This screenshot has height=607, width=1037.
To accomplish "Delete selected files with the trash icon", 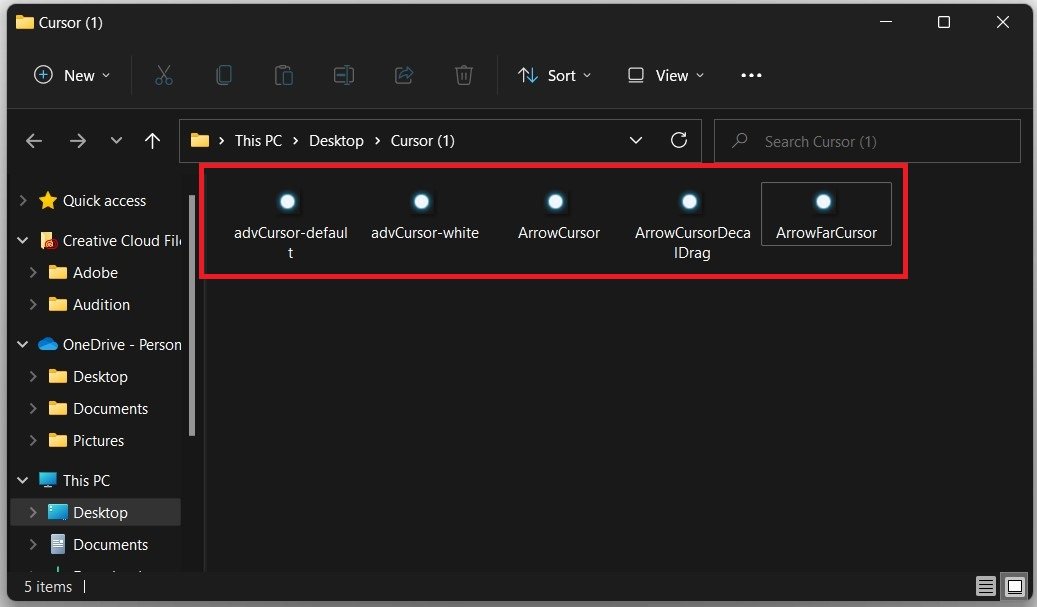I will click(x=462, y=74).
